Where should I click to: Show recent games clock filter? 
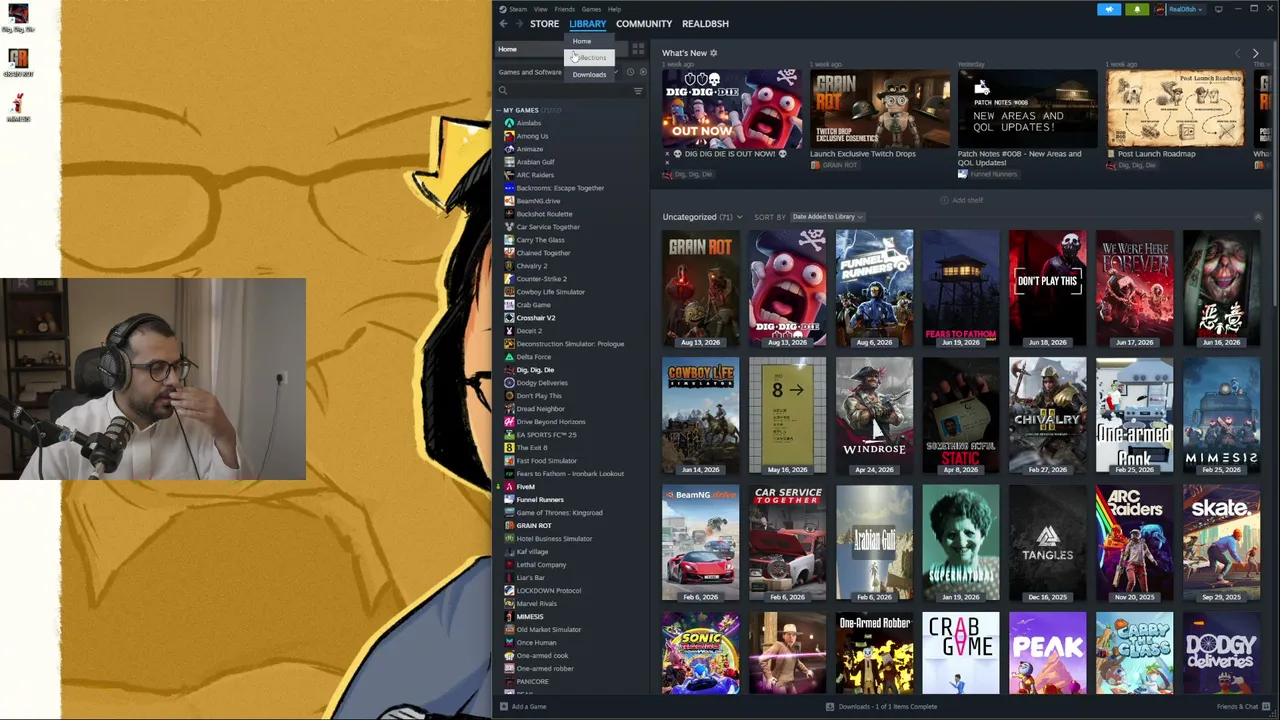(630, 72)
